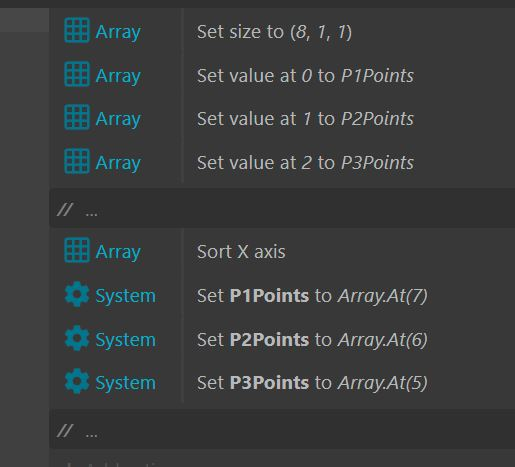The image size is (515, 467).
Task: Click the second collapsed comment row at bottom
Action: click(282, 429)
